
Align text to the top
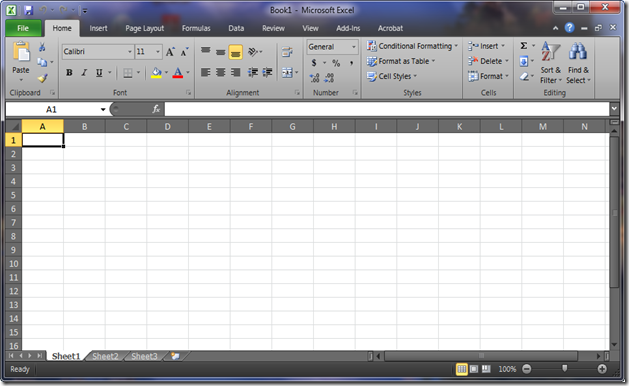(x=206, y=51)
